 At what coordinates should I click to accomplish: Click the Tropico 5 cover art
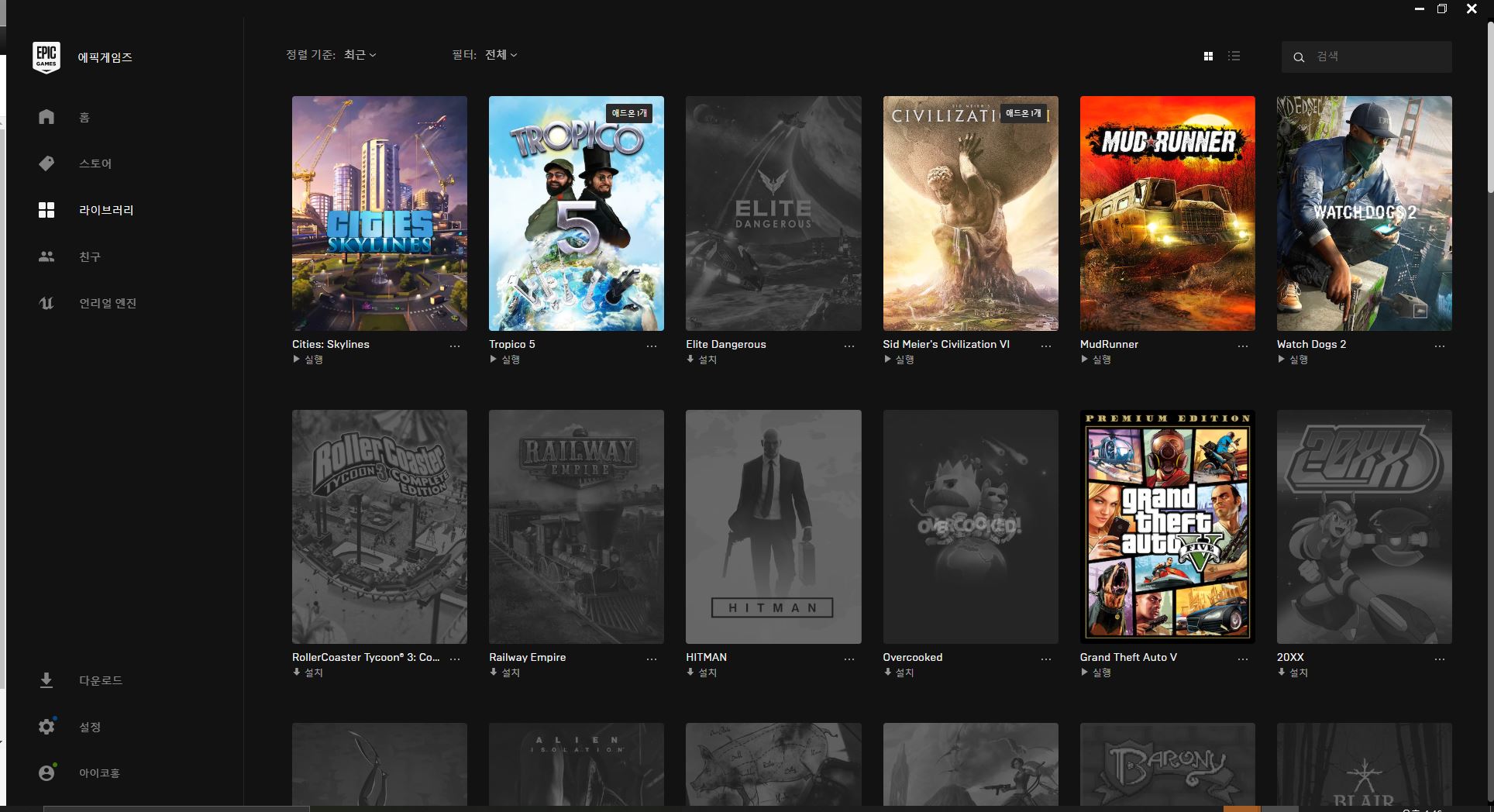[577, 213]
